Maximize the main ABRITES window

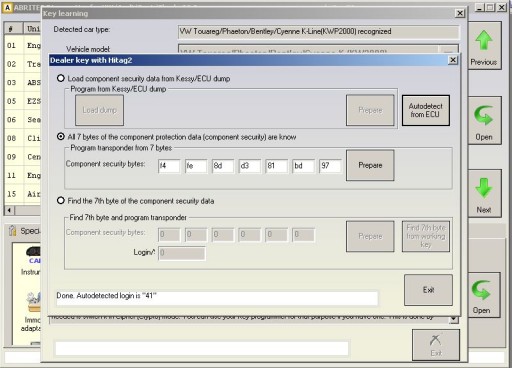pos(491,7)
